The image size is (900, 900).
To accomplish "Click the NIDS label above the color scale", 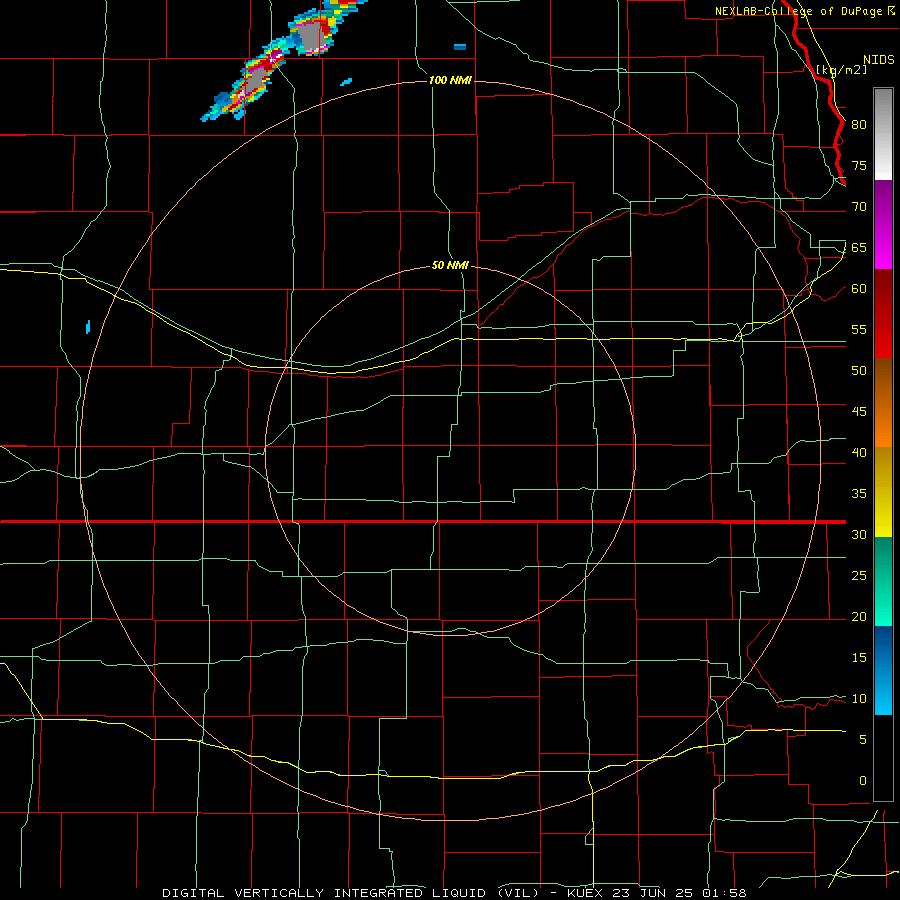I will click(878, 60).
